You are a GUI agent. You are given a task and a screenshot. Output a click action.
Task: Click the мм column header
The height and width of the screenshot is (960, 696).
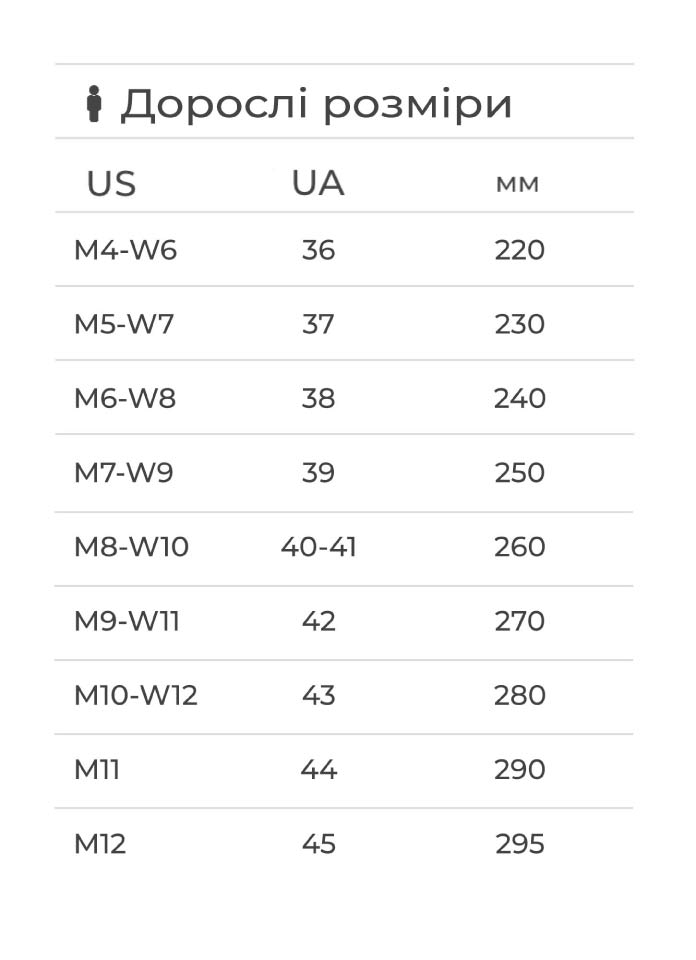(x=518, y=185)
